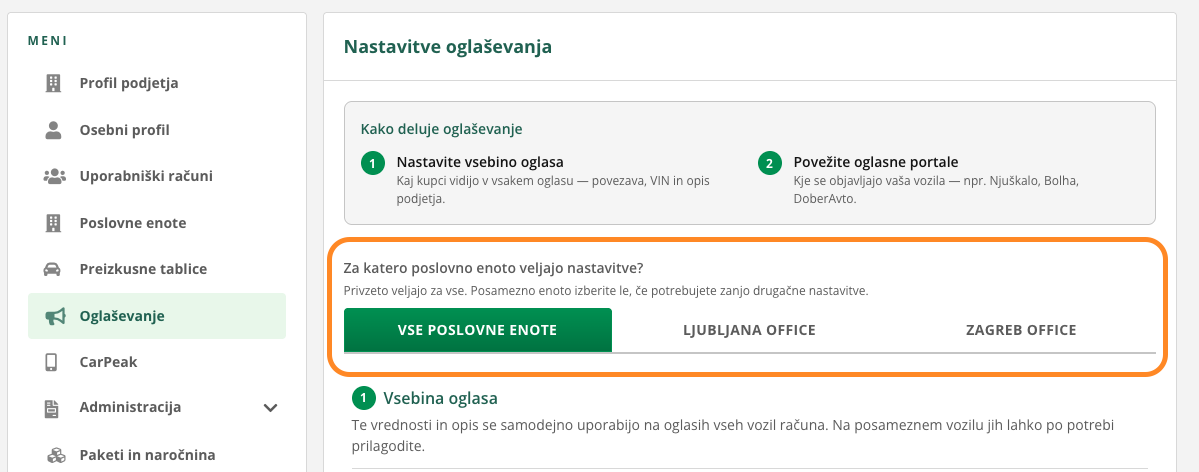This screenshot has height=472, width=1199.
Task: Click step 2 circle Povežite oglasne portale
Action: (769, 164)
